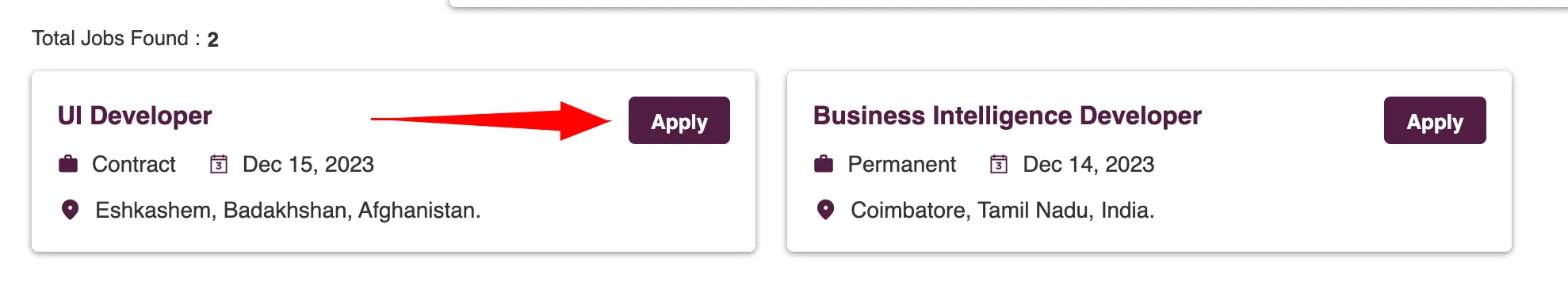Screen dimensions: 1568x285
Task: Click the calendar icon beside Dec 15, 2023
Action: coord(219,164)
